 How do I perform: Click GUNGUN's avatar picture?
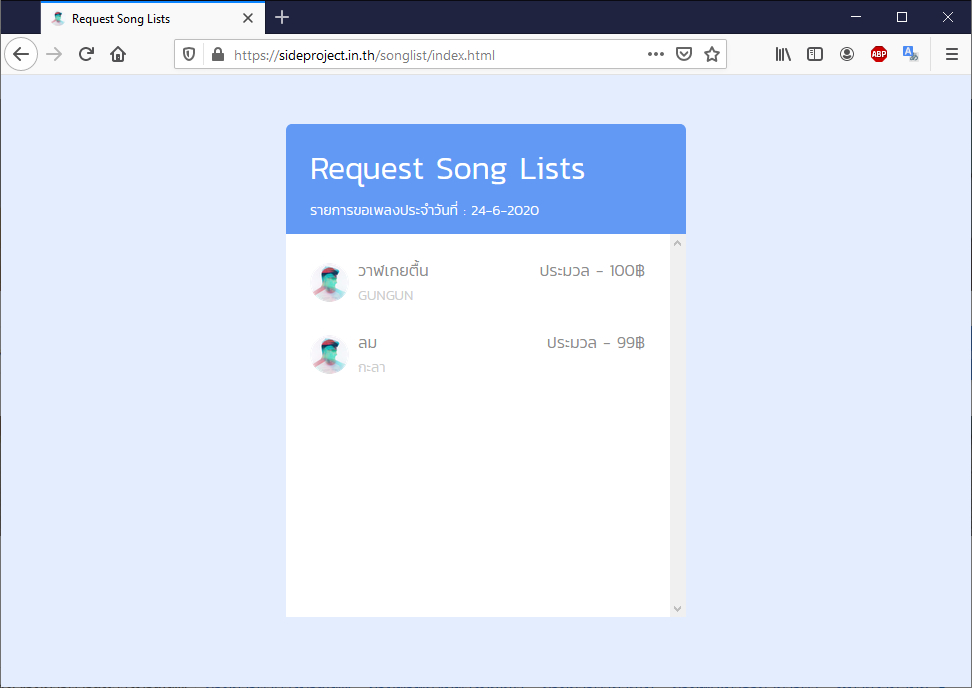329,282
